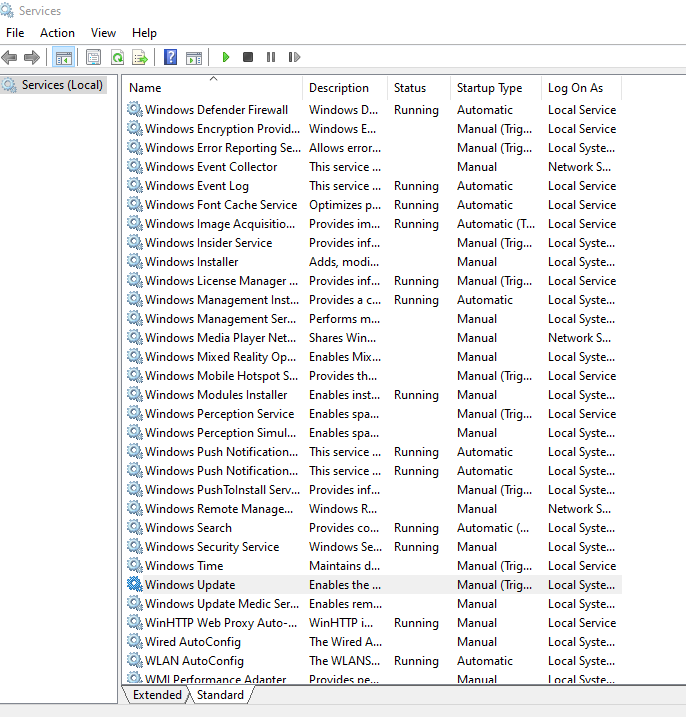Select Windows Image Acquisitio... service
The image size is (686, 717).
pos(374,224)
